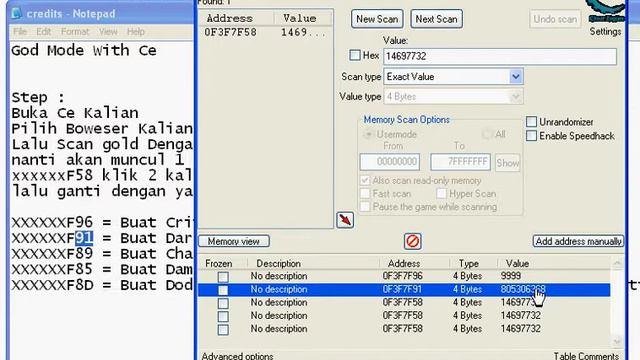
Task: Toggle Hyper Scan checkbox
Action: (x=441, y=193)
